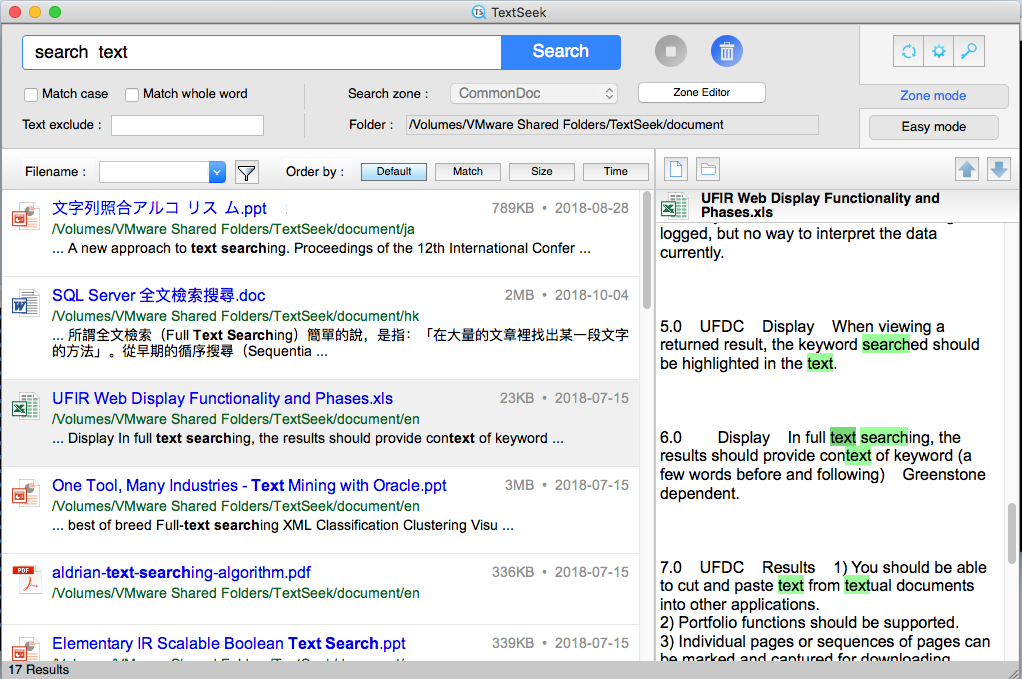Image resolution: width=1022 pixels, height=679 pixels.
Task: Click the Folder path field
Action: tap(612, 124)
